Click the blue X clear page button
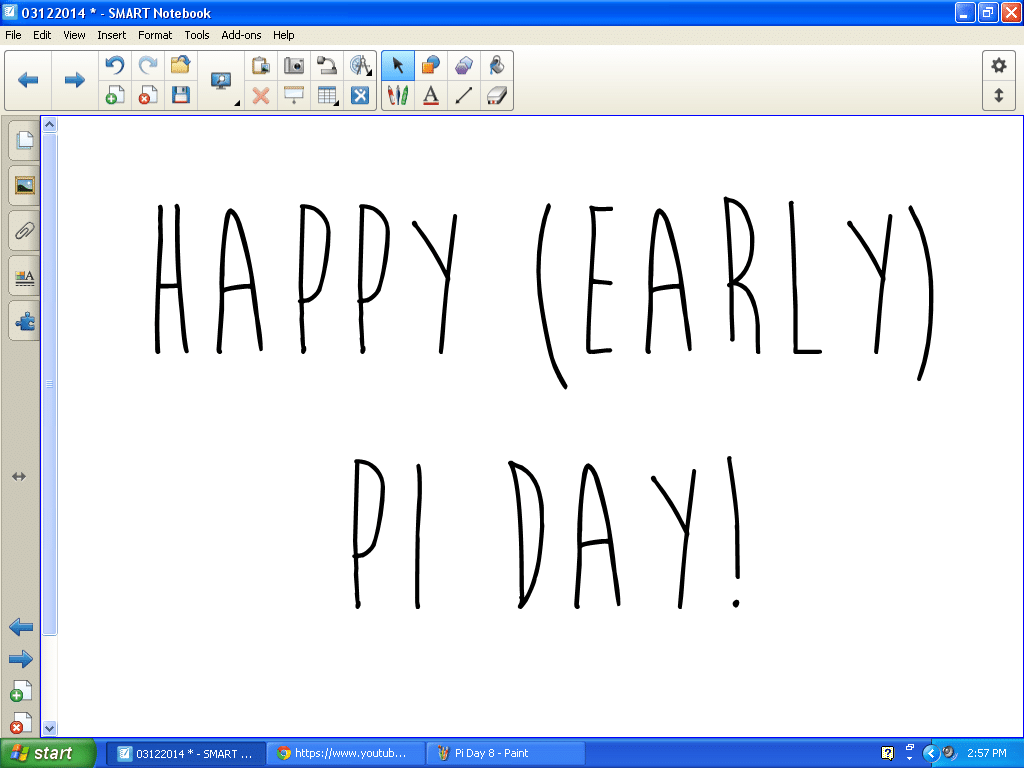1024x768 pixels. point(360,95)
